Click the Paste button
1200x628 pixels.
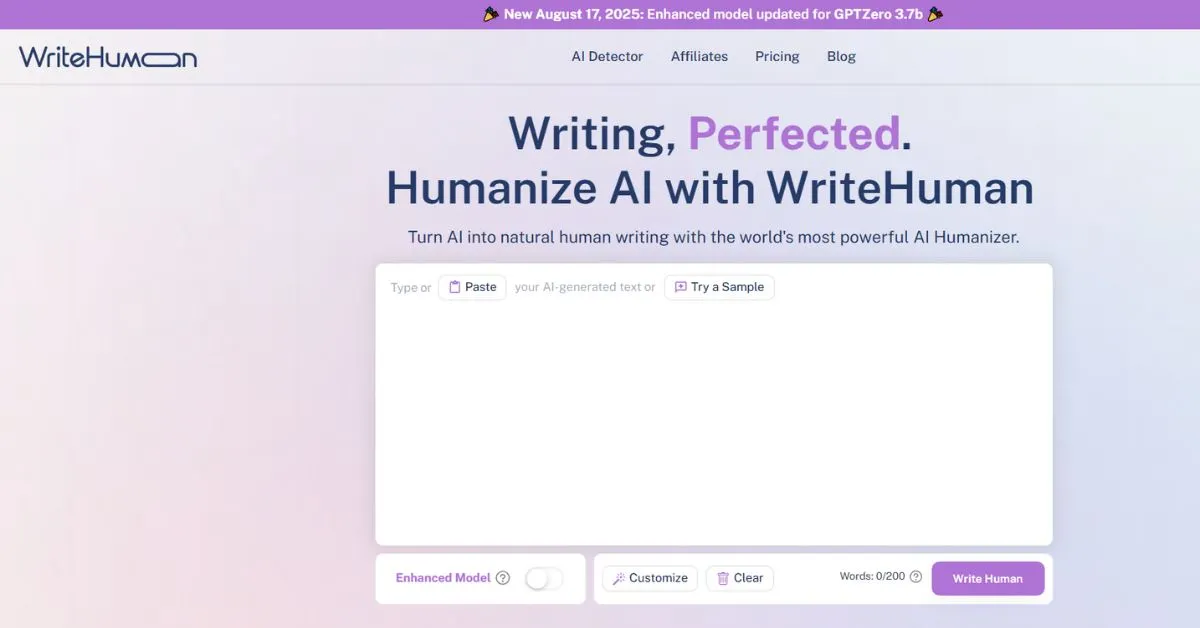click(x=472, y=287)
